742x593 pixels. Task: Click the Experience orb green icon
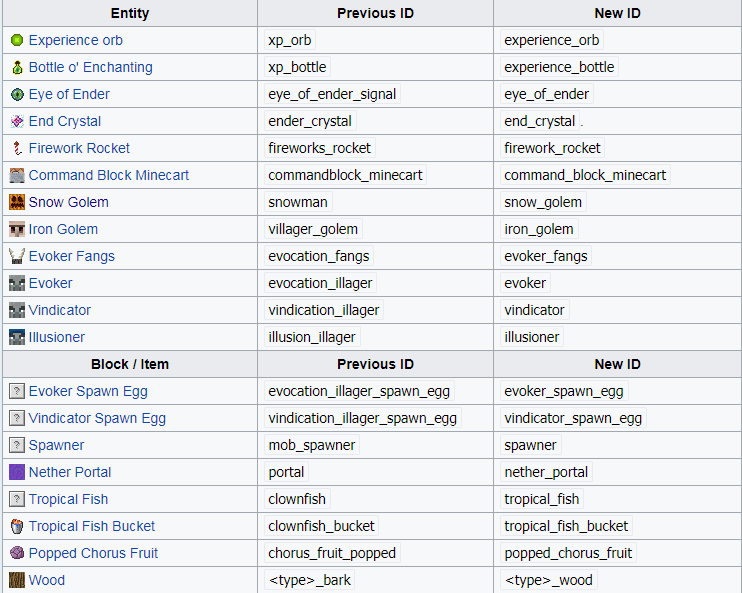[x=17, y=40]
